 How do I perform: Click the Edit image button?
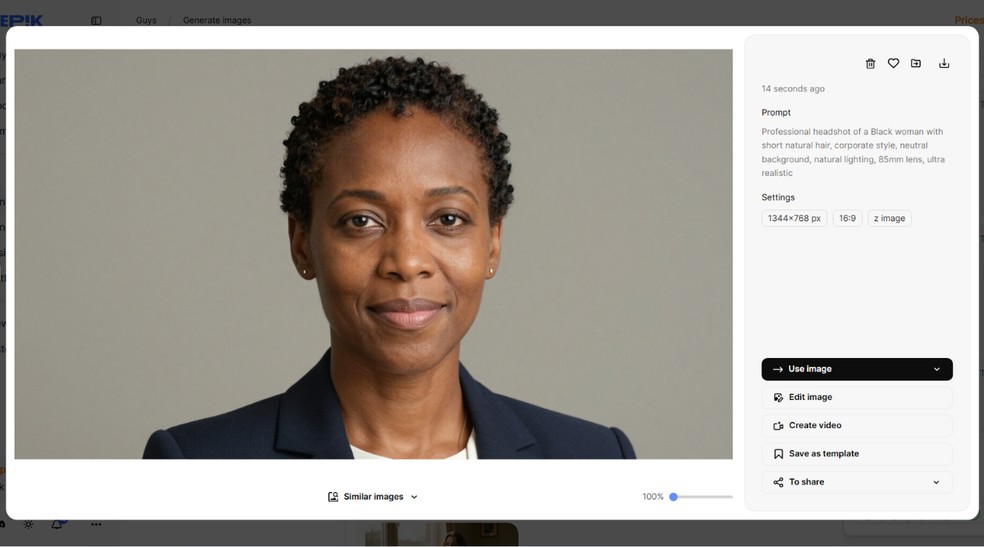coord(857,397)
